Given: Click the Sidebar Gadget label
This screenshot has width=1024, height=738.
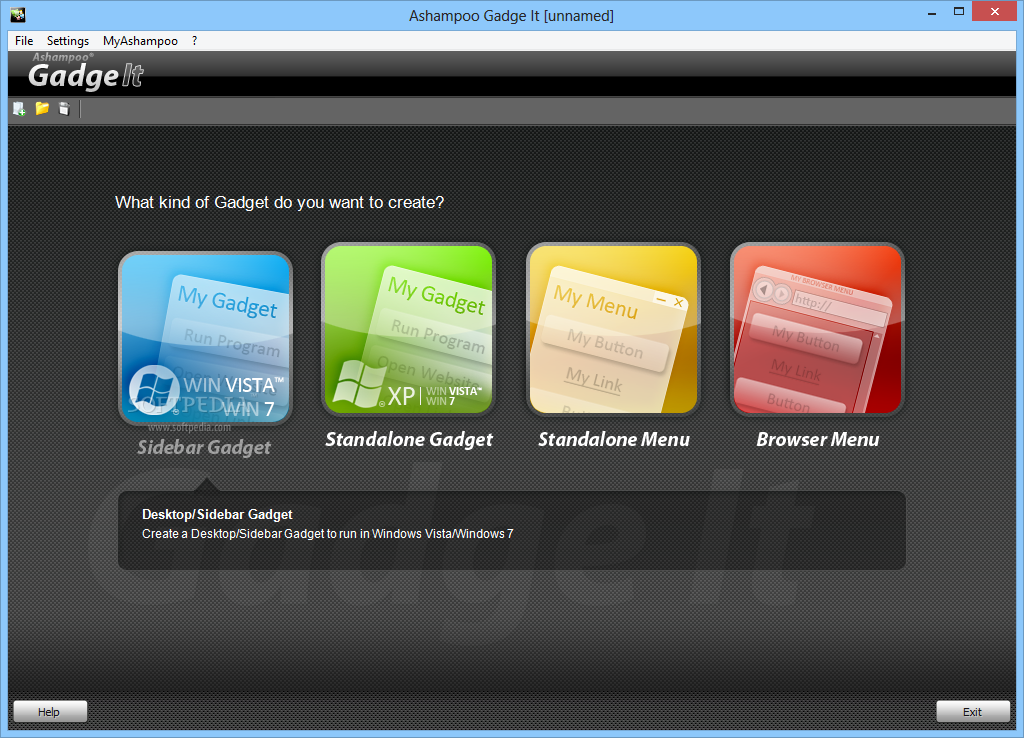Looking at the screenshot, I should [204, 447].
